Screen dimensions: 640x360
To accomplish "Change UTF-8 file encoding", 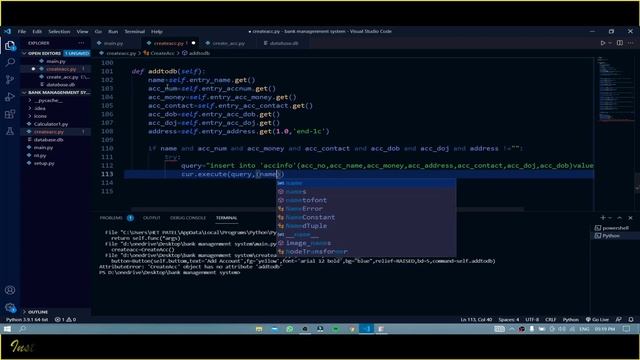I will pos(532,320).
